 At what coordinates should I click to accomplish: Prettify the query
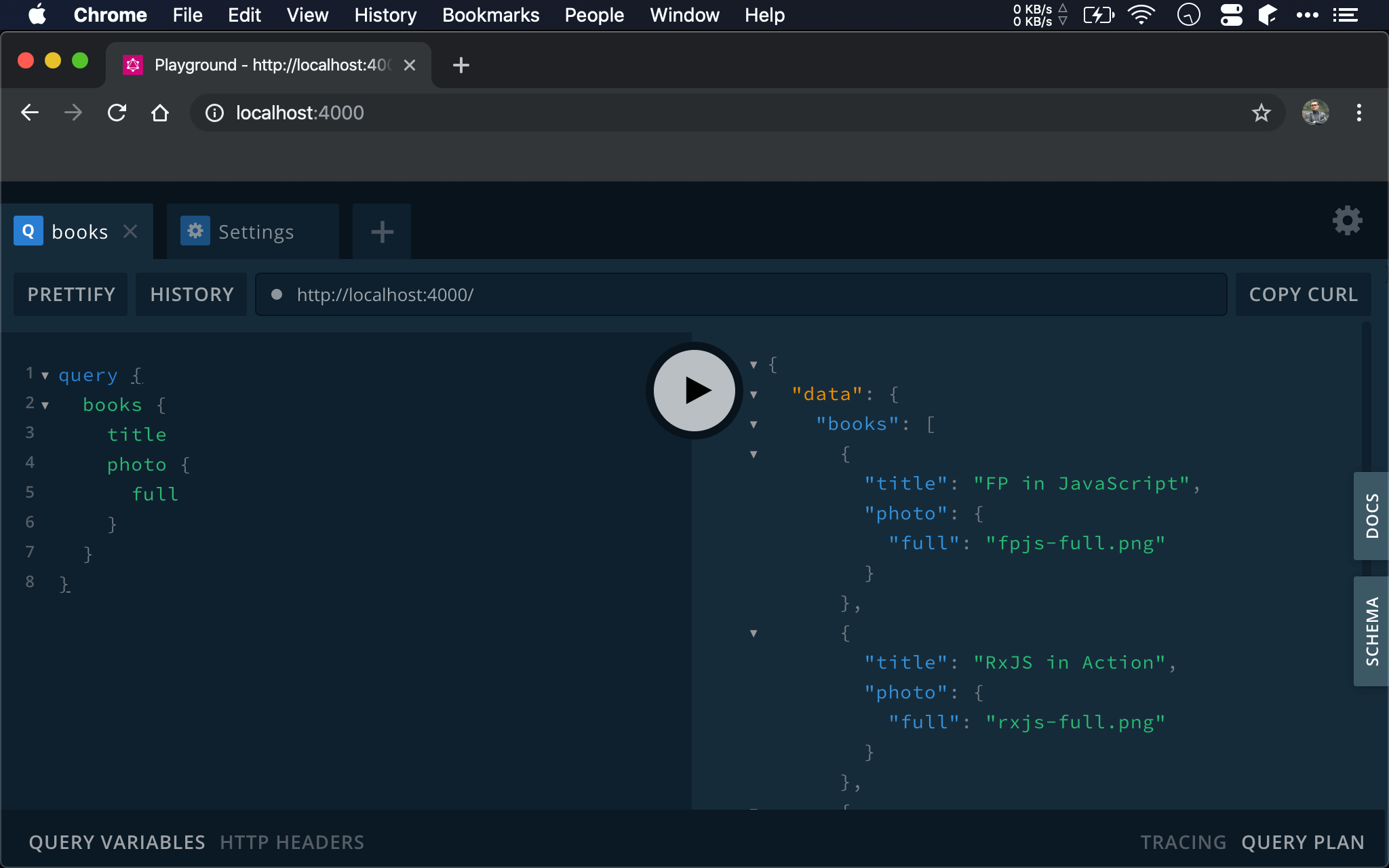point(71,294)
